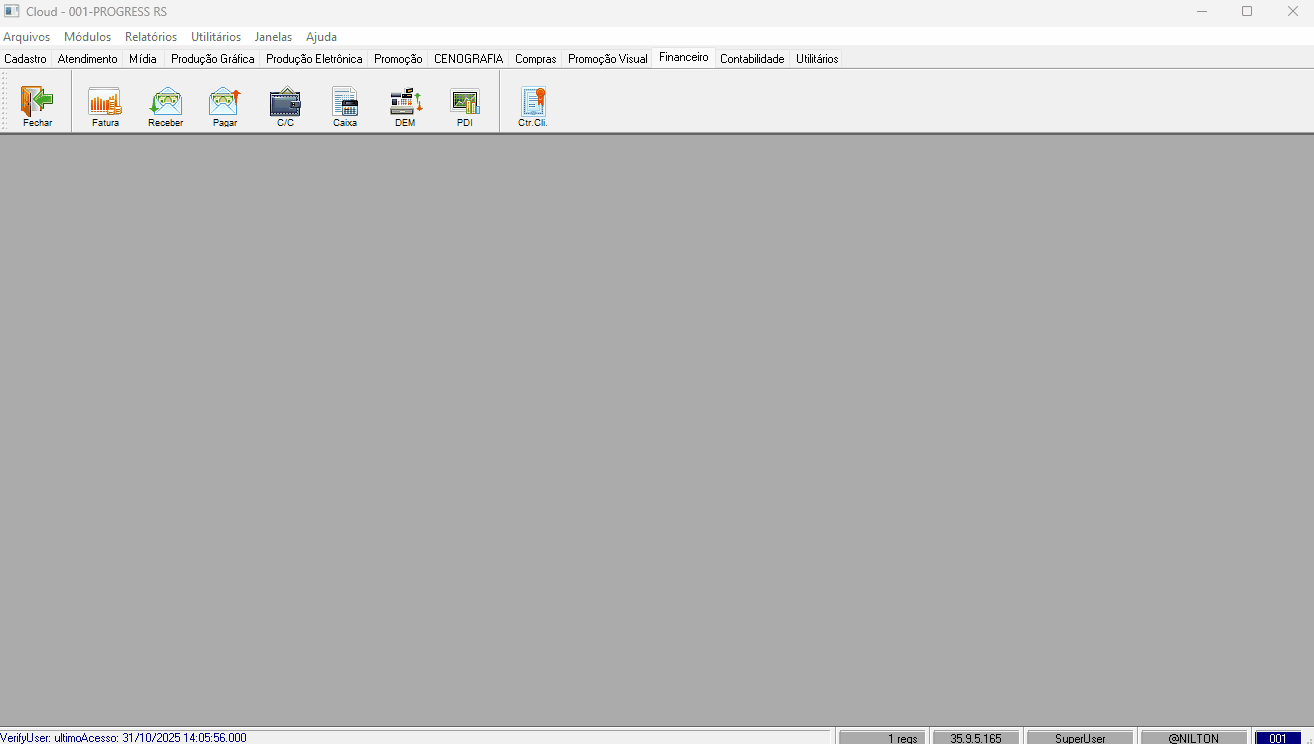Open the PDI chart icon
The height and width of the screenshot is (744, 1314).
pyautogui.click(x=464, y=103)
